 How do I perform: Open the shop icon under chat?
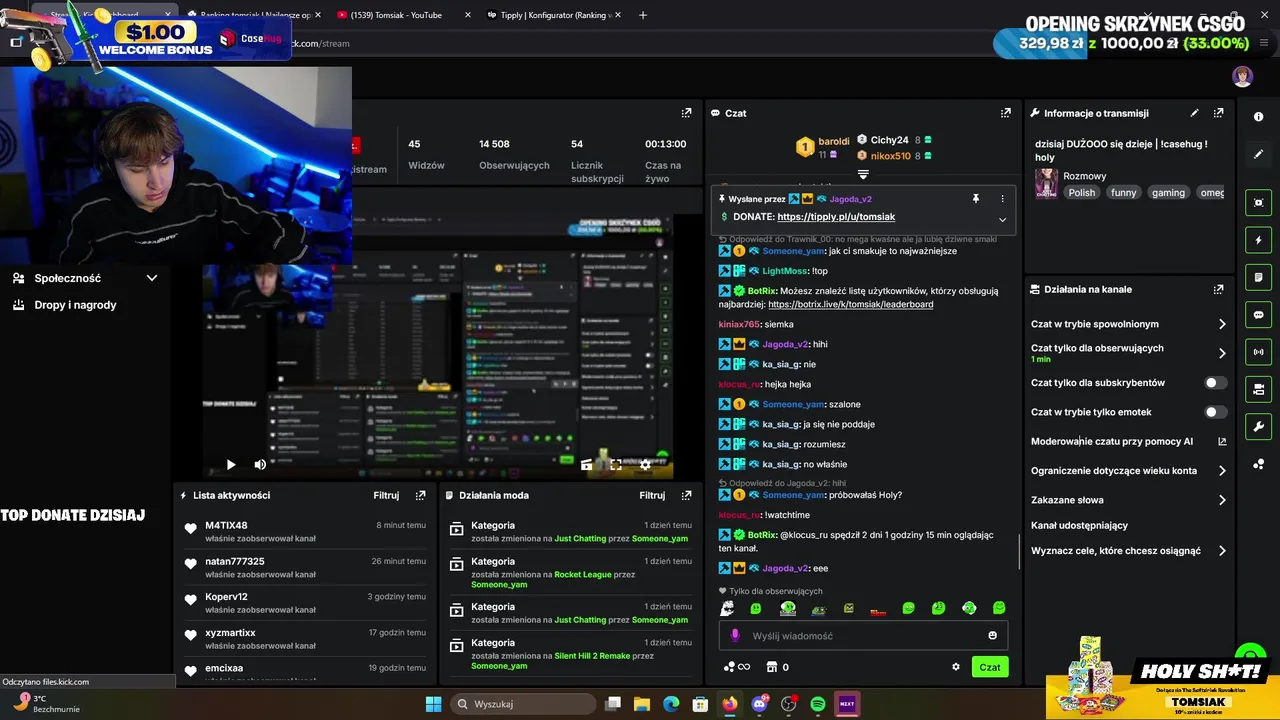771,667
